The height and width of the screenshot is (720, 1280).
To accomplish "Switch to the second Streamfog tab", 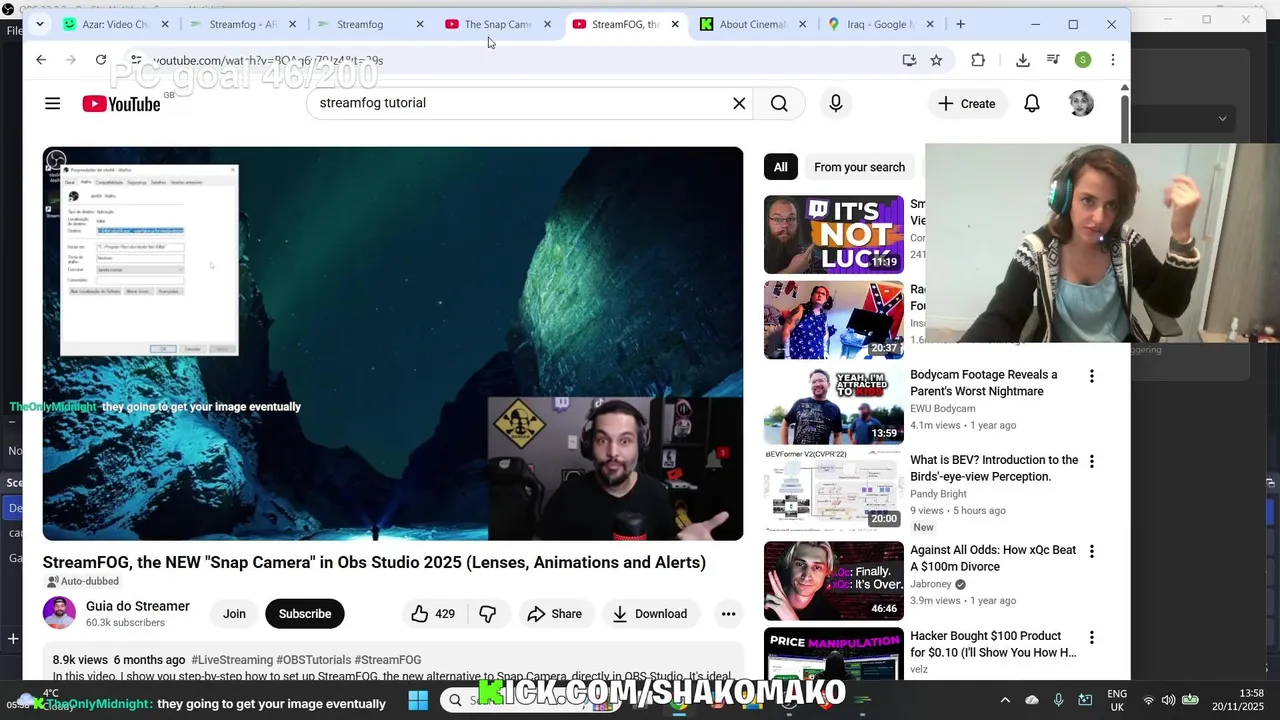I will 370,24.
